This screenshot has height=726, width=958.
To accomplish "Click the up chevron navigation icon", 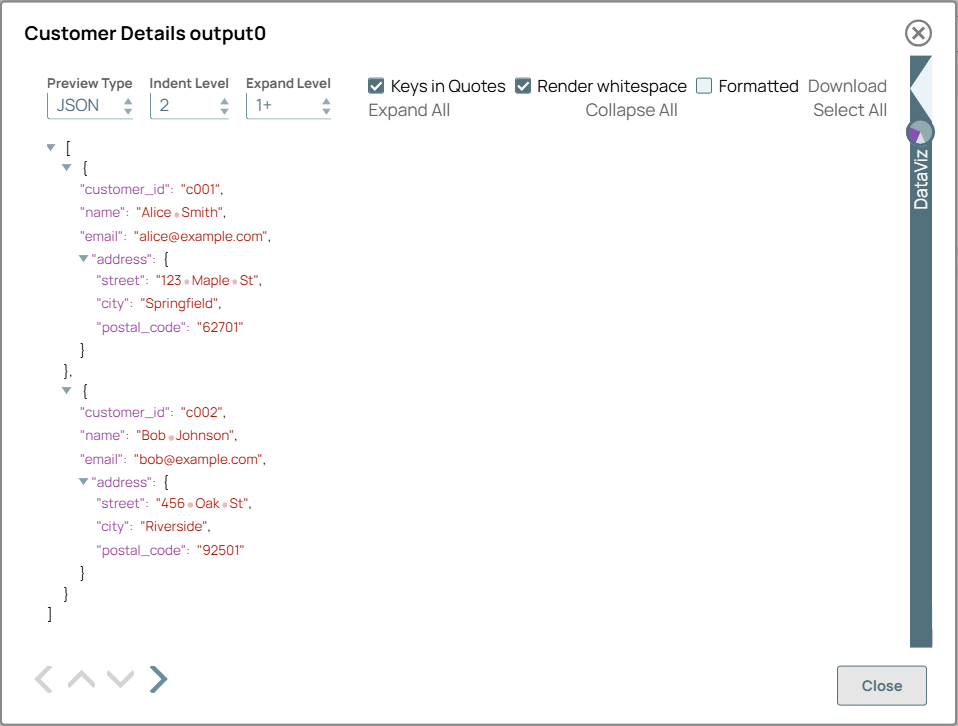I will 81,679.
